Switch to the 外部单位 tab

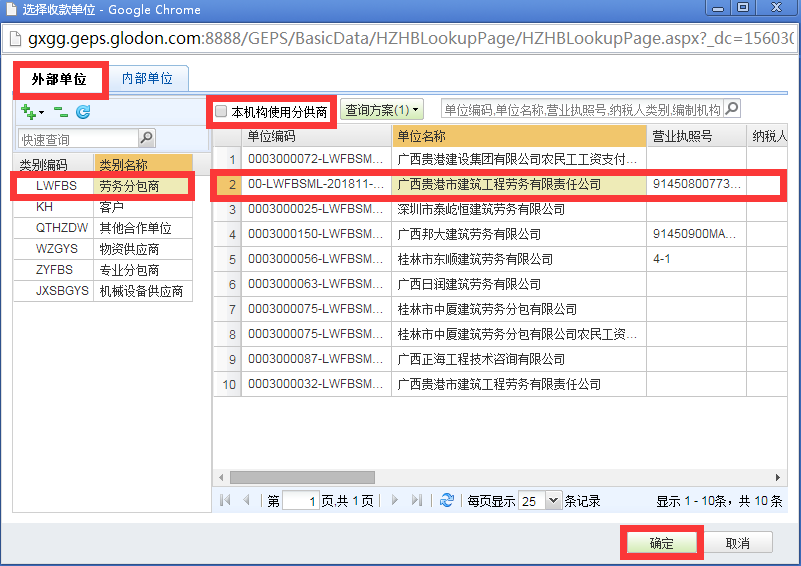59,79
